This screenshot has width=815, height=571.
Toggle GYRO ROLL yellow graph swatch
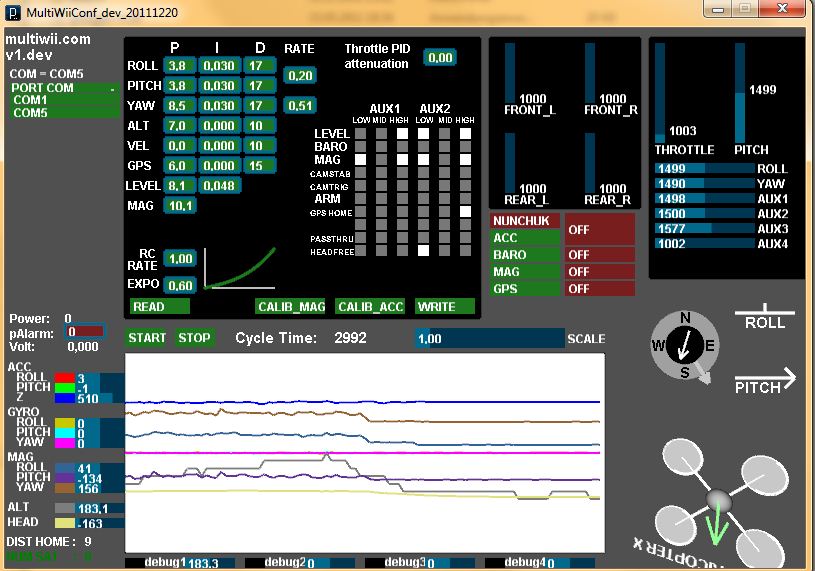65,423
